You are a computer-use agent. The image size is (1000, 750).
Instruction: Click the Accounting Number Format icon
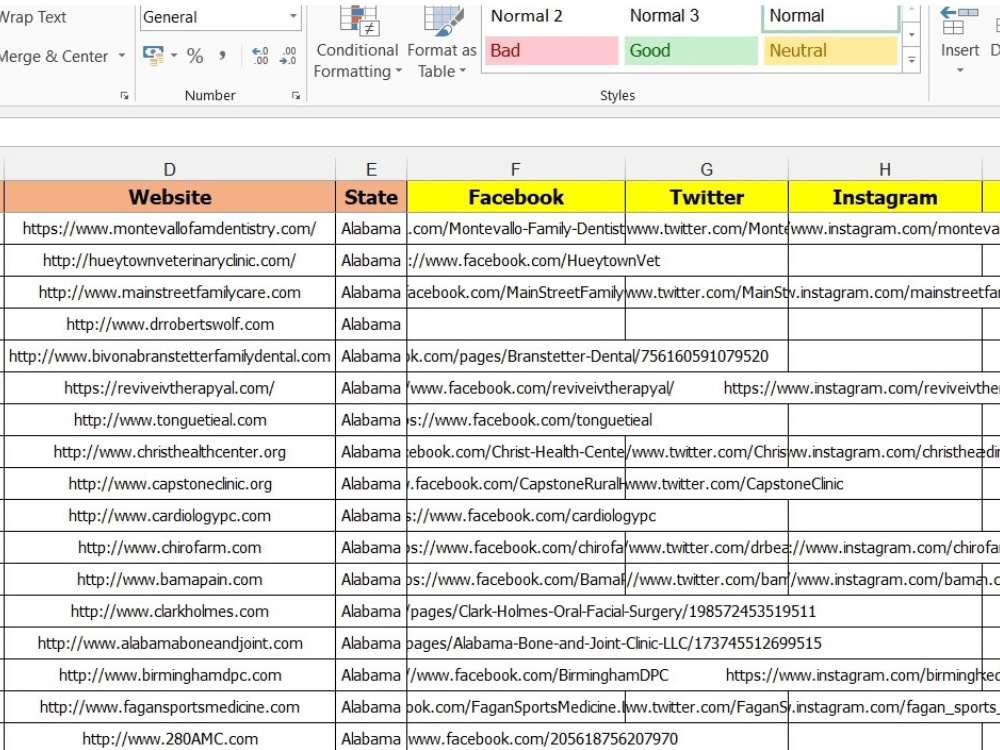[153, 56]
